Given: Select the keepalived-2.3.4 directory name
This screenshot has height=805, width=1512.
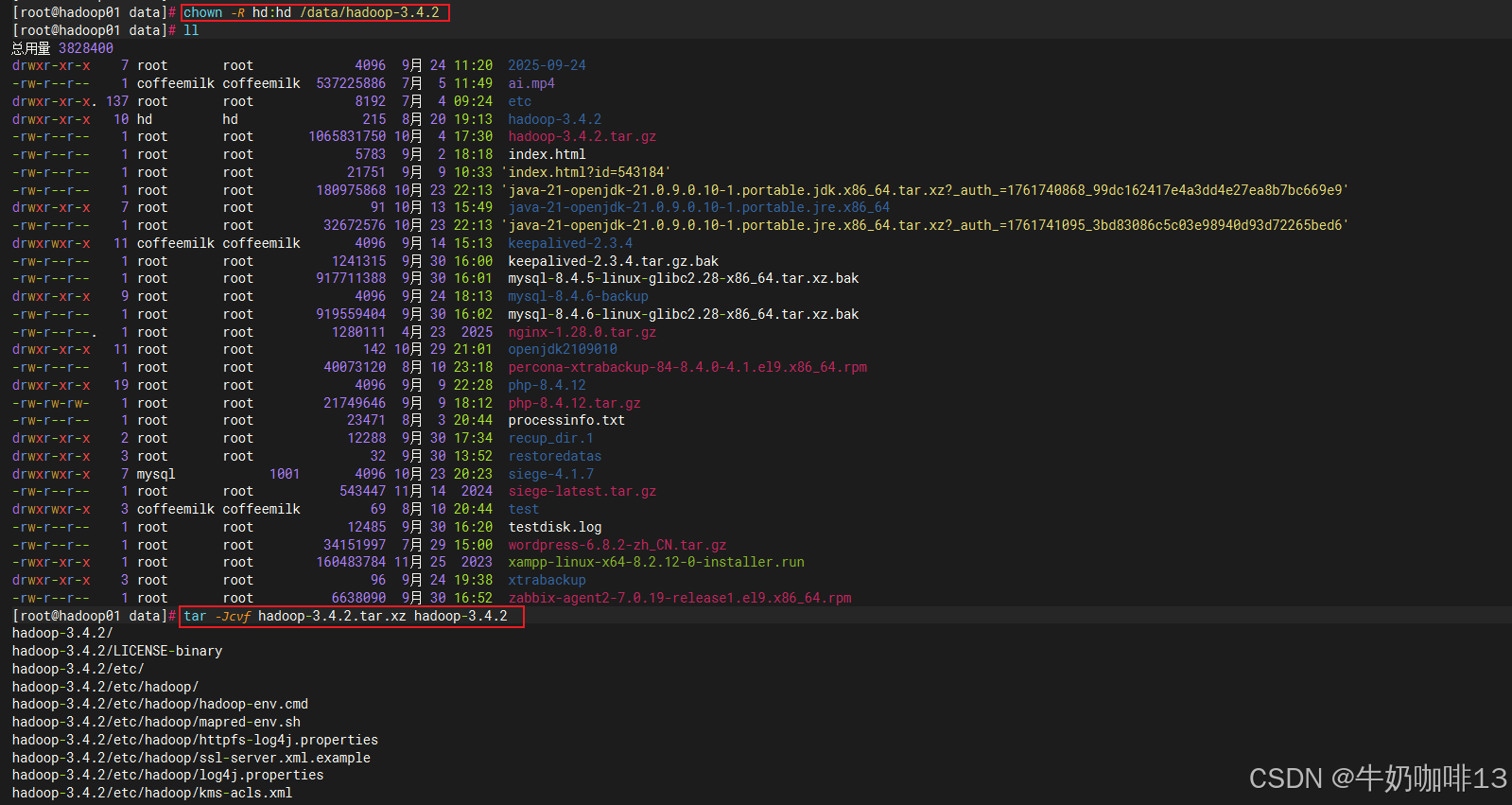Looking at the screenshot, I should pos(570,243).
